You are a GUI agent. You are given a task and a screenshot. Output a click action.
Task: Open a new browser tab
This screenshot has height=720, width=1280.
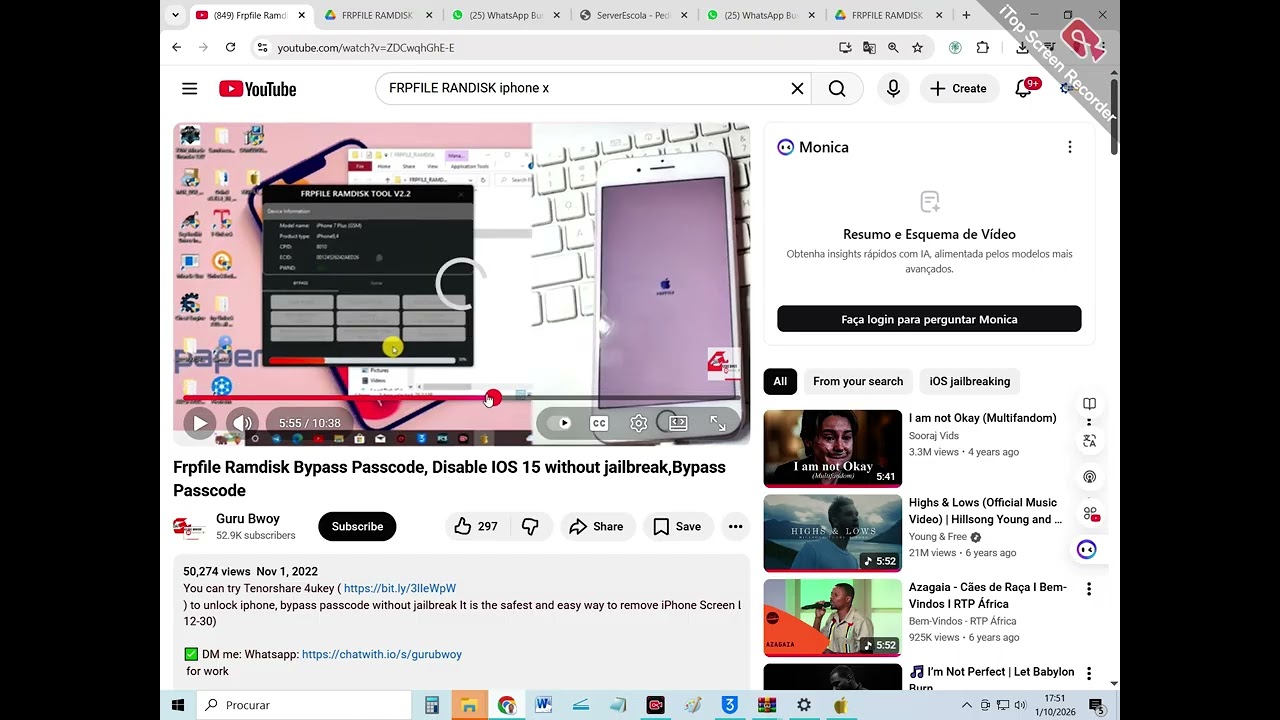tap(966, 15)
